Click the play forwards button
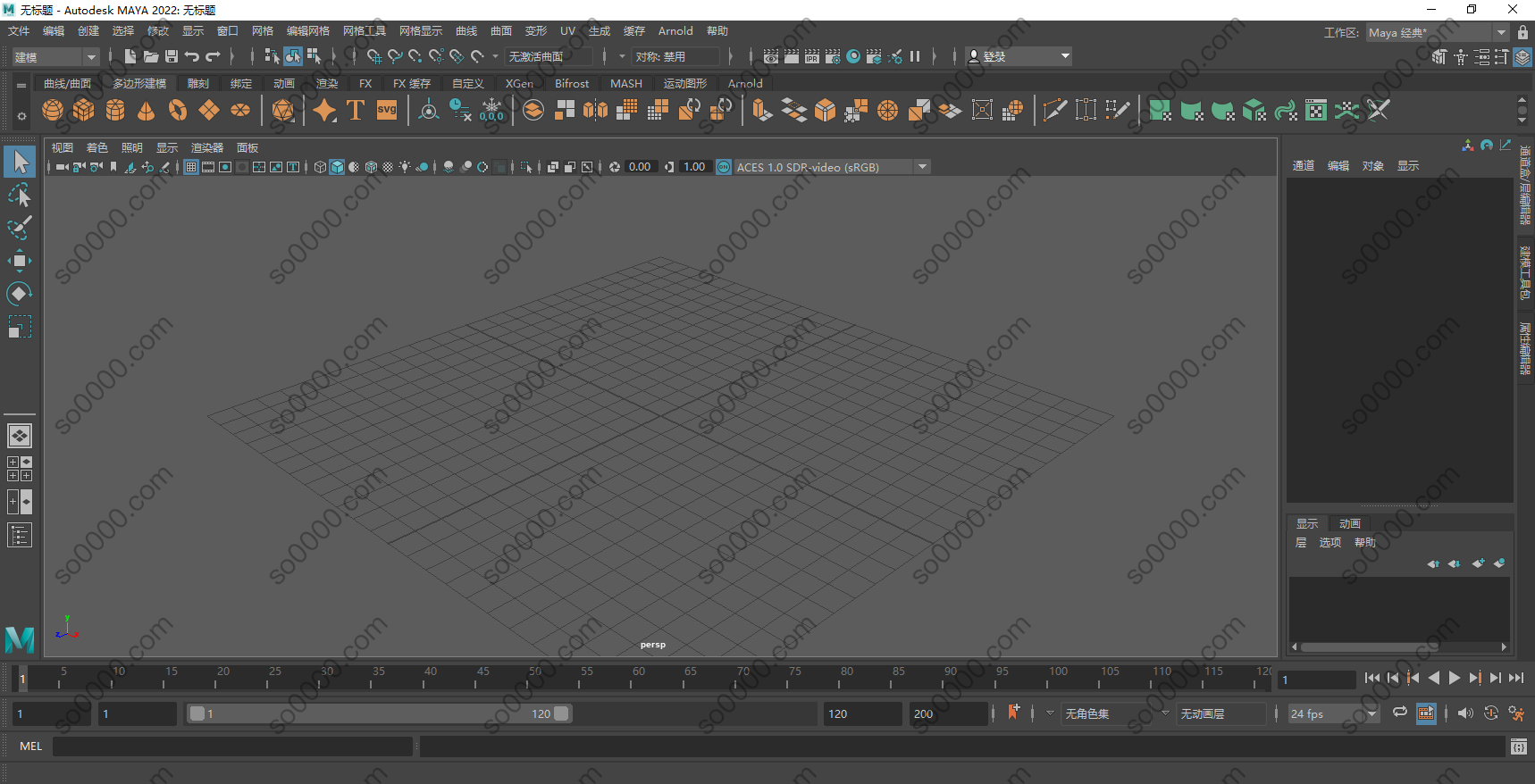The width and height of the screenshot is (1535, 784). click(x=1455, y=679)
